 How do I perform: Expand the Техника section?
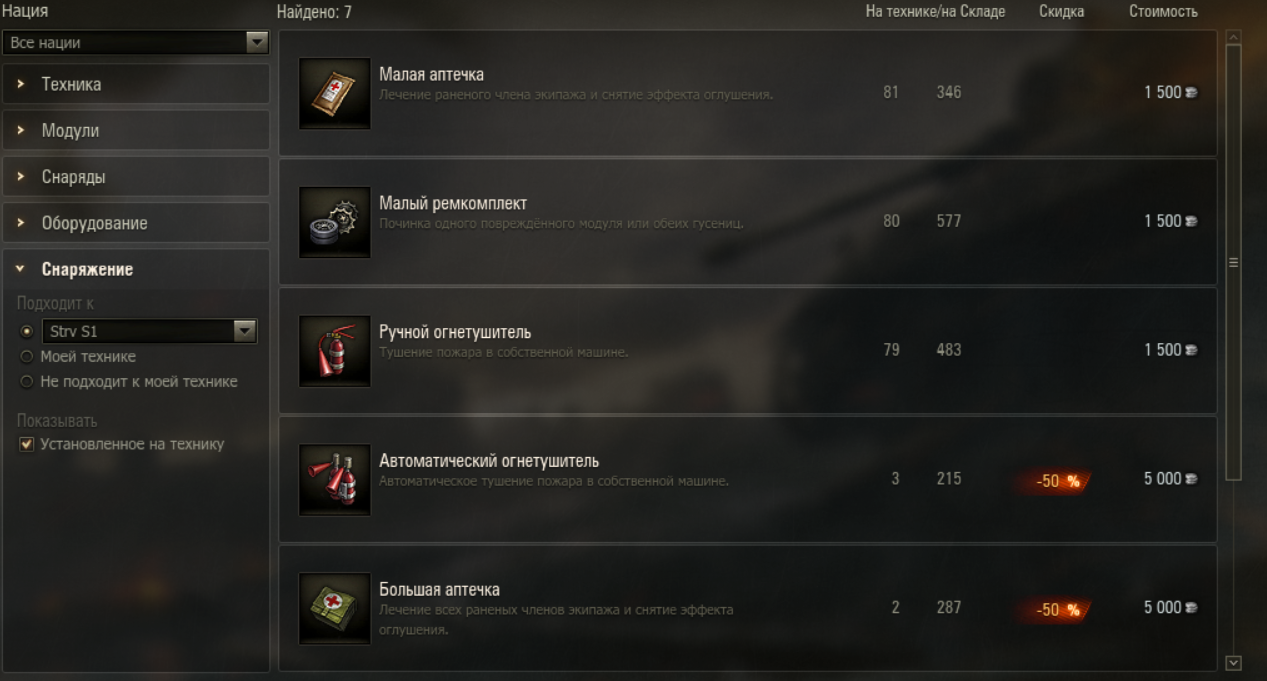136,84
